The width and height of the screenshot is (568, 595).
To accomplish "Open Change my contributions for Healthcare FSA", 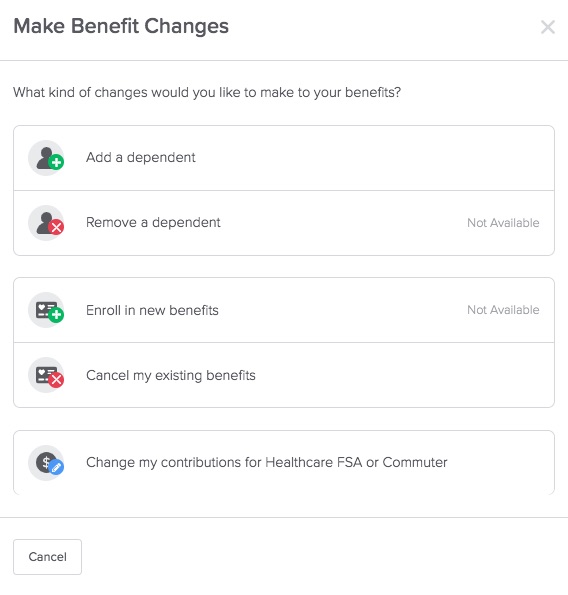I will 284,463.
